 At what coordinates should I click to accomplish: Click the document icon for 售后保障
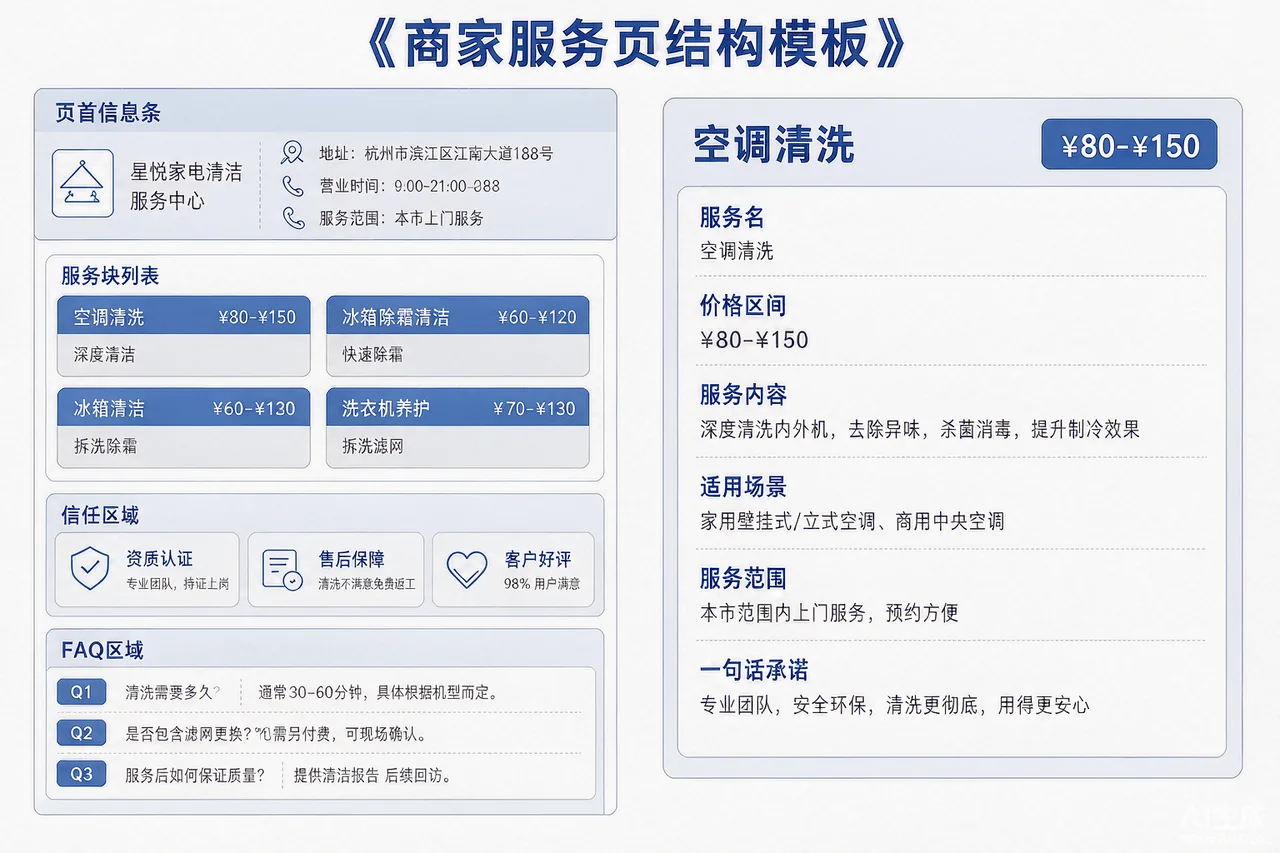pos(282,569)
